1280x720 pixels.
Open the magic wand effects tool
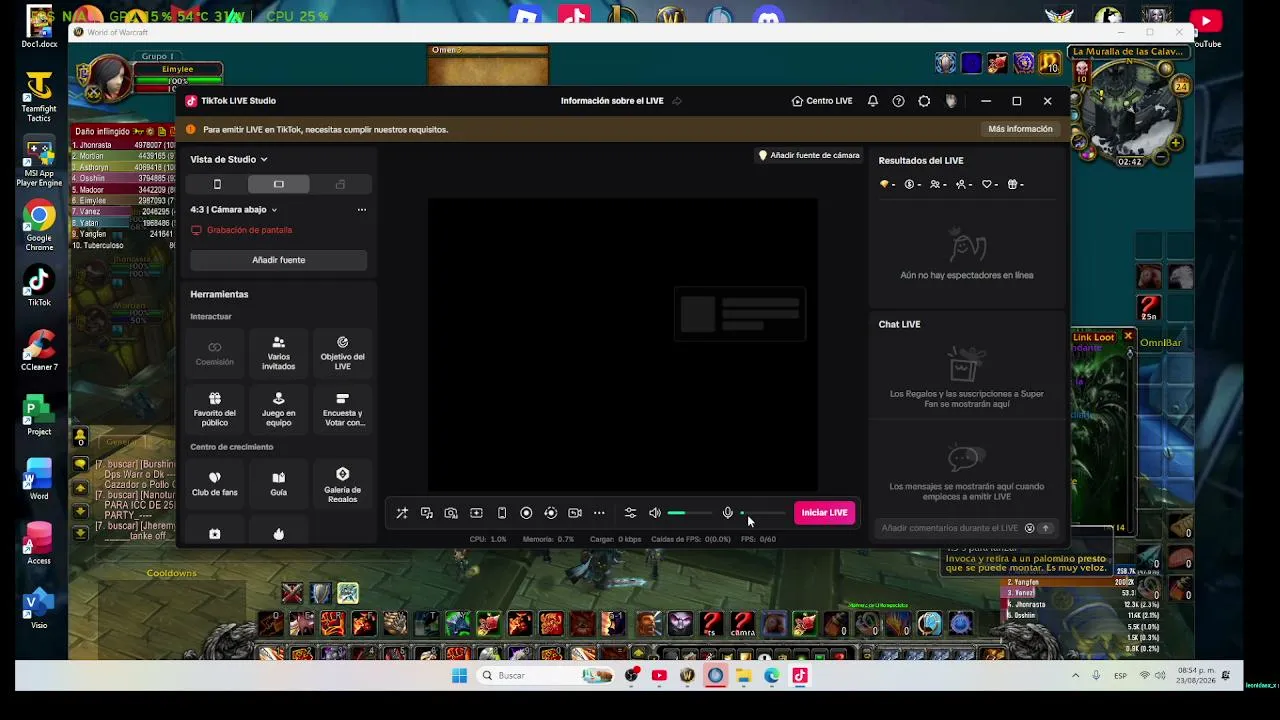point(402,513)
